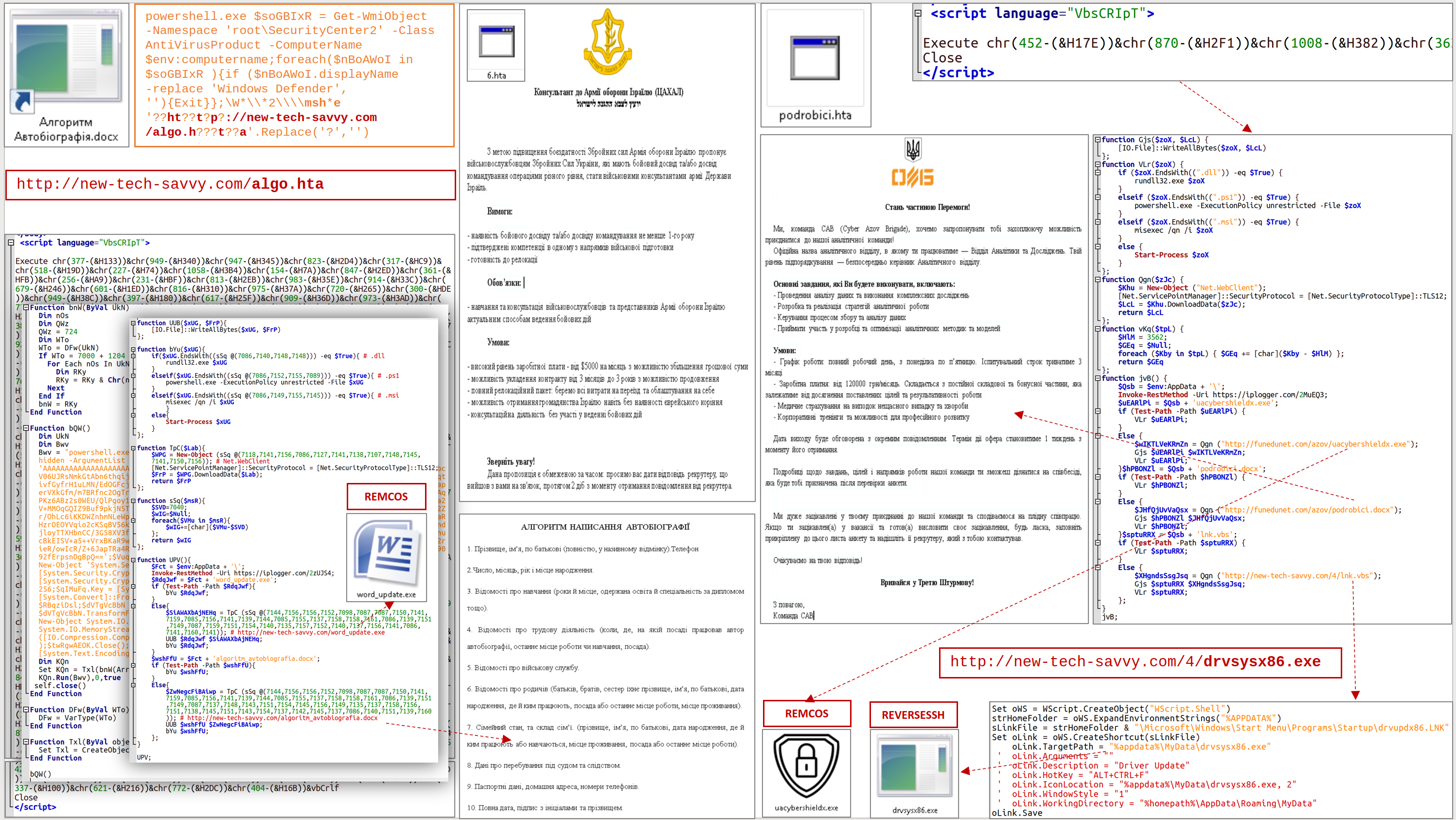Collapse the Function bQW() fold marker
Viewport: 1456px width, 820px height.
pos(25,428)
